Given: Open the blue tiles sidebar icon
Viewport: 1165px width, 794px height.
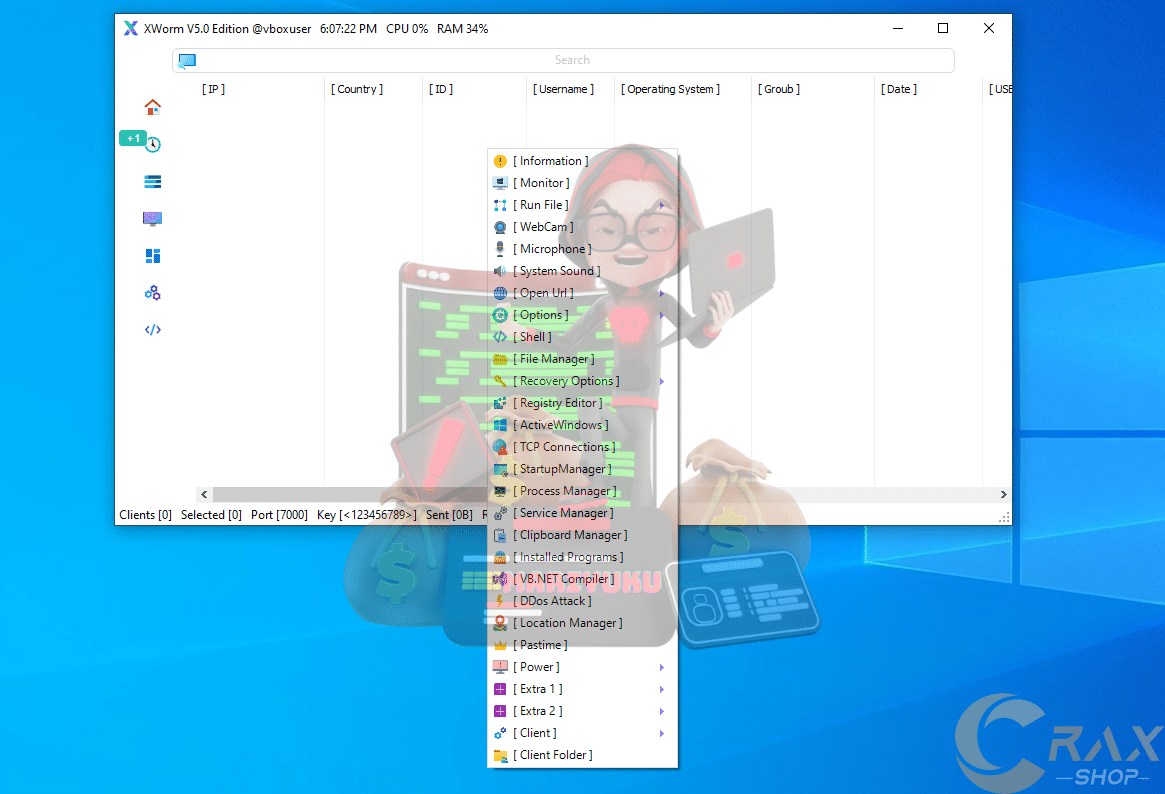Looking at the screenshot, I should [152, 256].
